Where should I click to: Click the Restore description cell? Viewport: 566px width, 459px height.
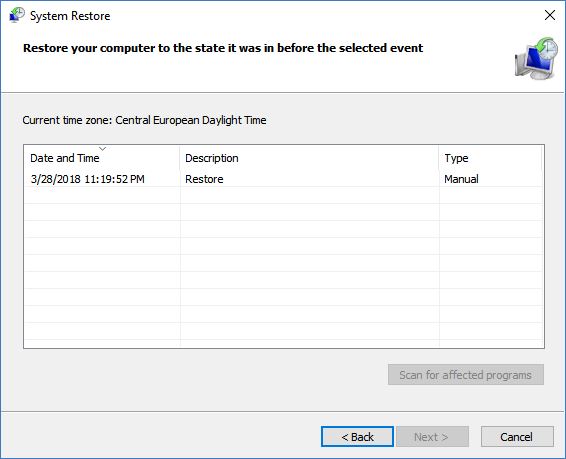[204, 179]
